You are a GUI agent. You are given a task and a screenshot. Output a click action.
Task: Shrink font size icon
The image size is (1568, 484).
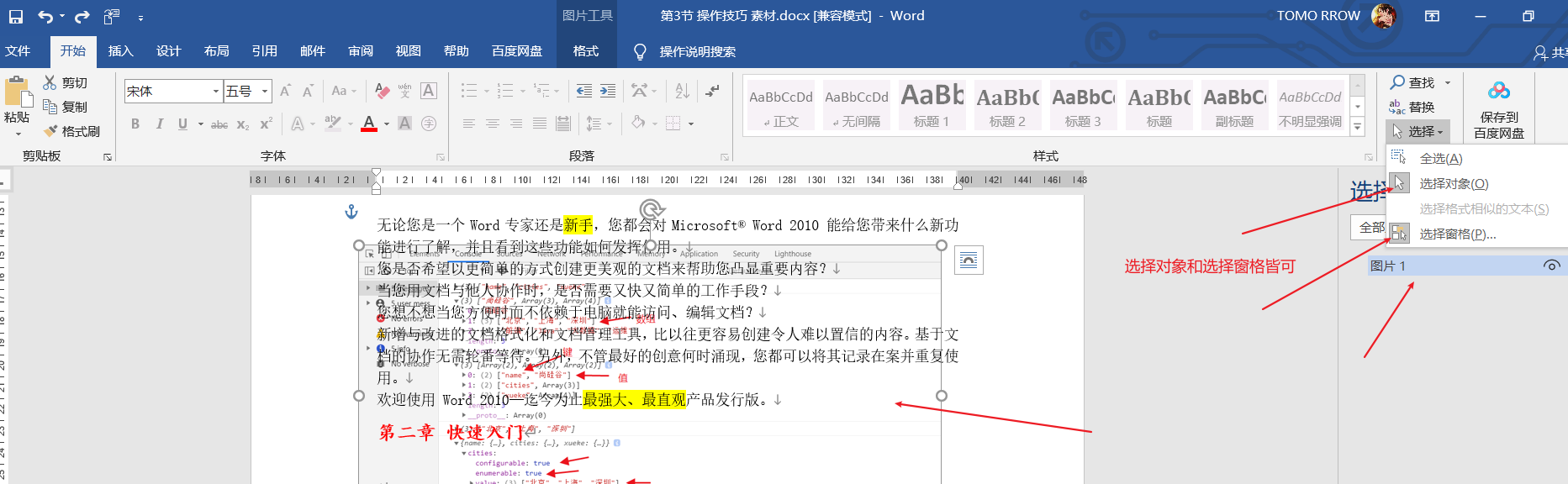(x=308, y=91)
